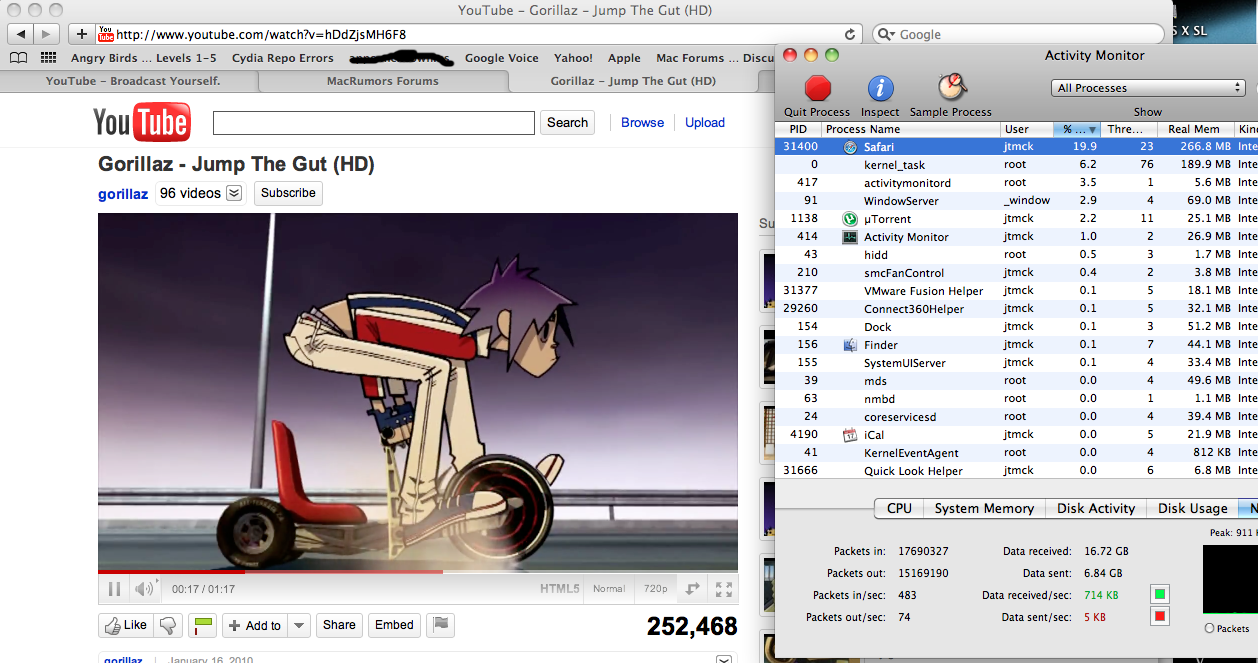Expand the 96 videos dropdown arrow
Screen dimensions: 1258x663
click(234, 193)
